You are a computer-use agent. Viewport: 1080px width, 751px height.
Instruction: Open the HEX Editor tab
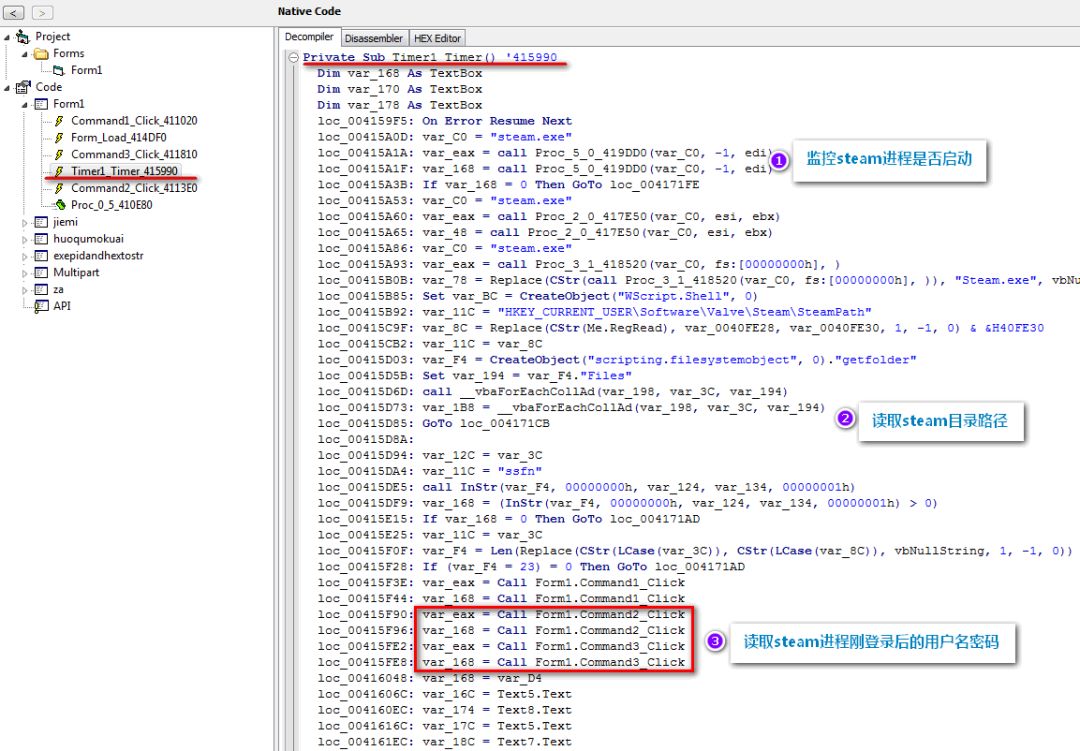tap(437, 38)
